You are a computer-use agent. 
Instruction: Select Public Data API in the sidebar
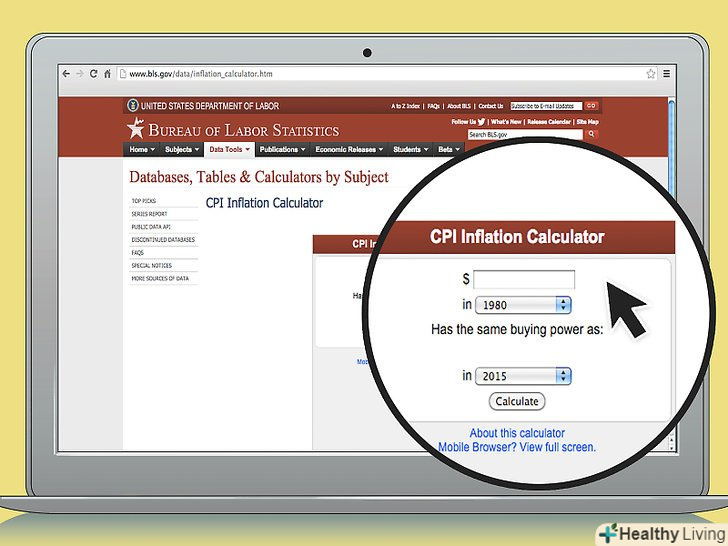click(151, 227)
